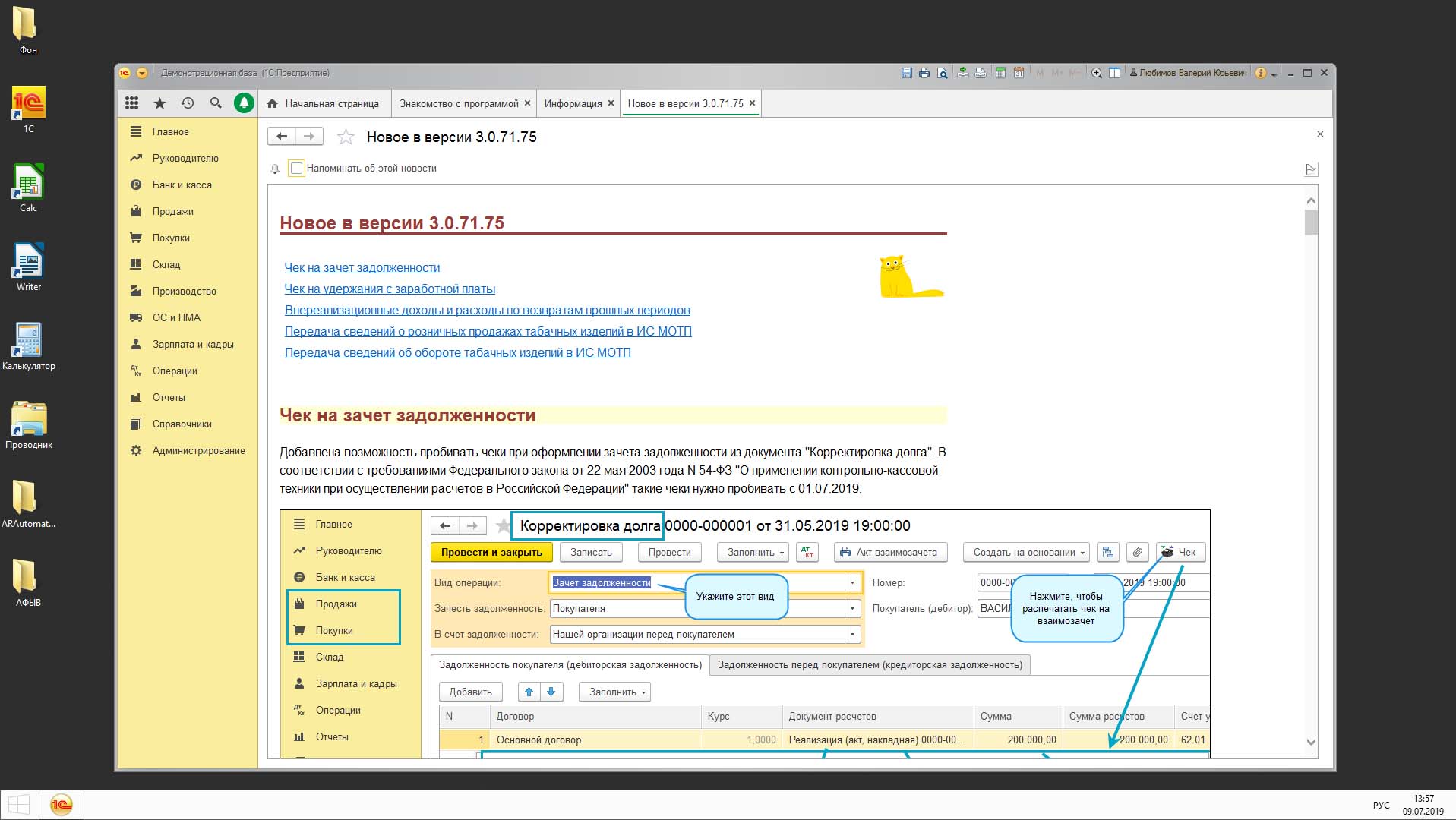Viewport: 1456px width, 820px height.
Task: Click the Zoom magnifier icon in title bar
Action: pyautogui.click(x=1097, y=73)
